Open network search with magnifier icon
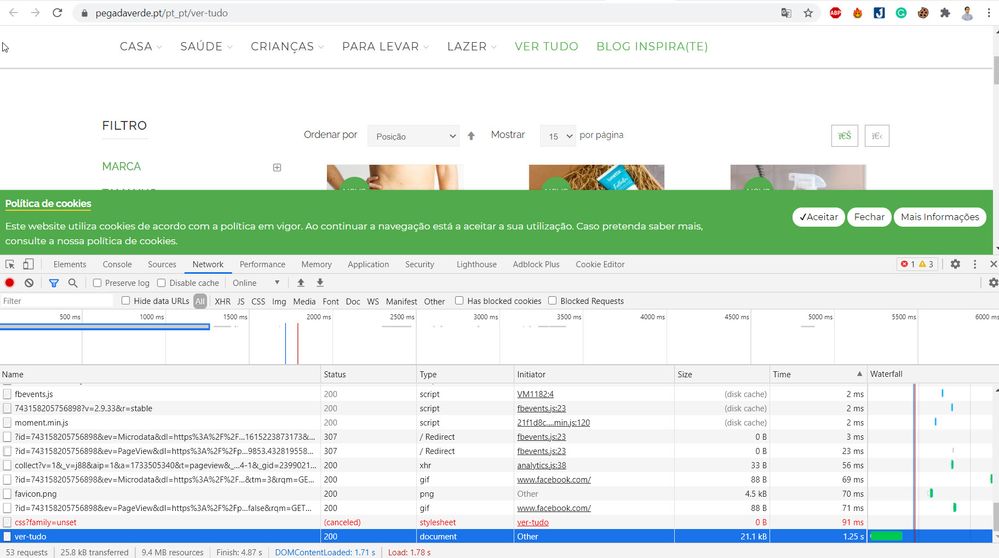Image resolution: width=999 pixels, height=558 pixels. [x=72, y=283]
